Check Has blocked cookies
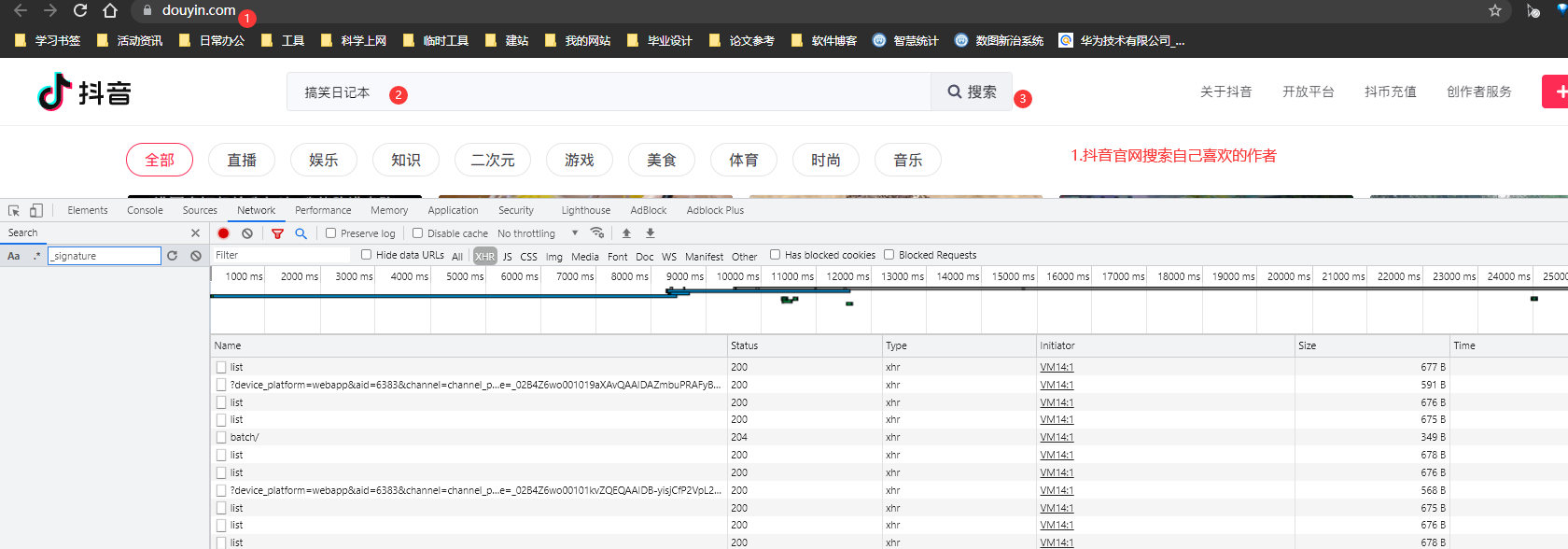1568x549 pixels. [775, 255]
